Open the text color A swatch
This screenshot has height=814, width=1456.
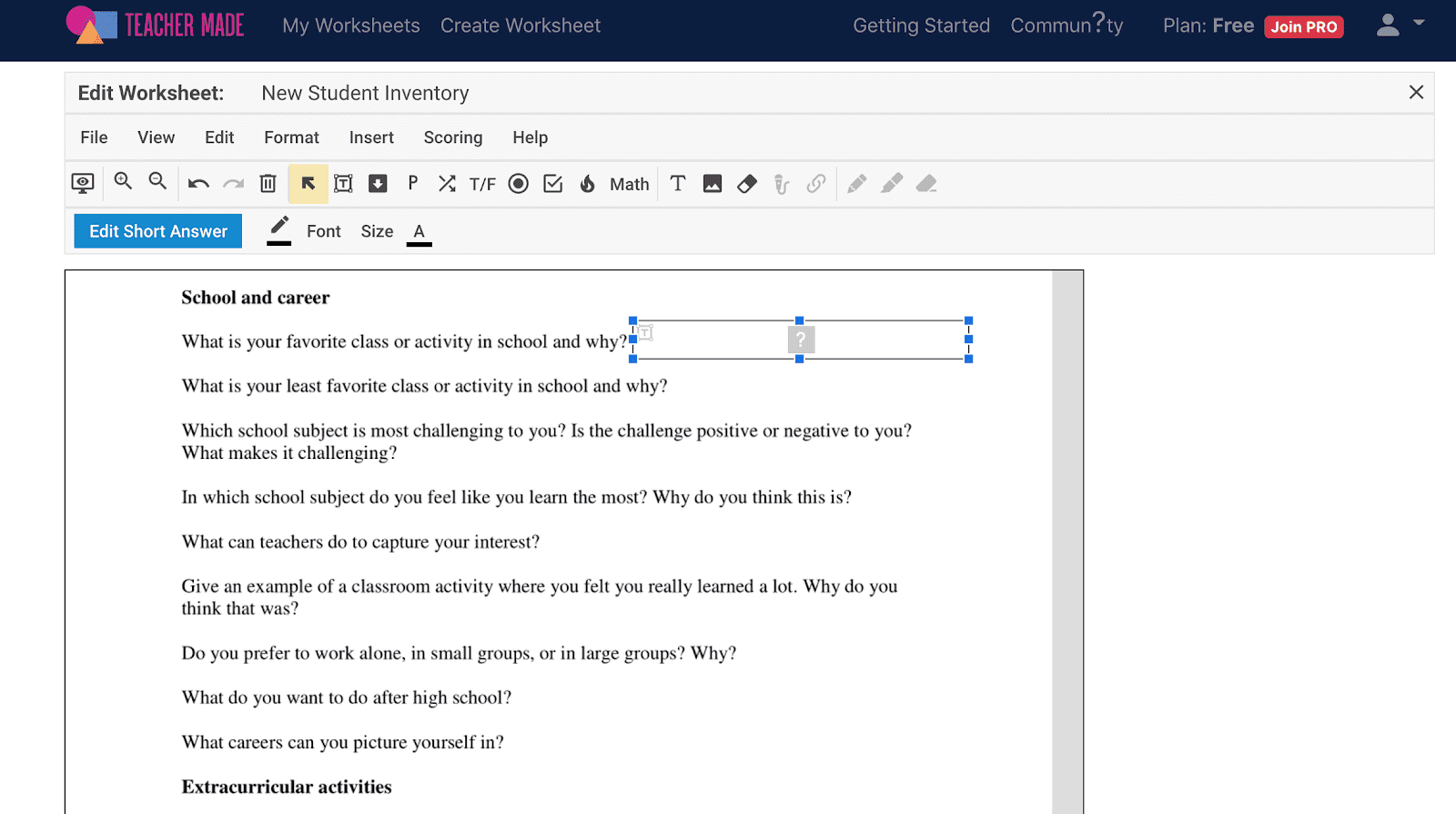coord(419,232)
